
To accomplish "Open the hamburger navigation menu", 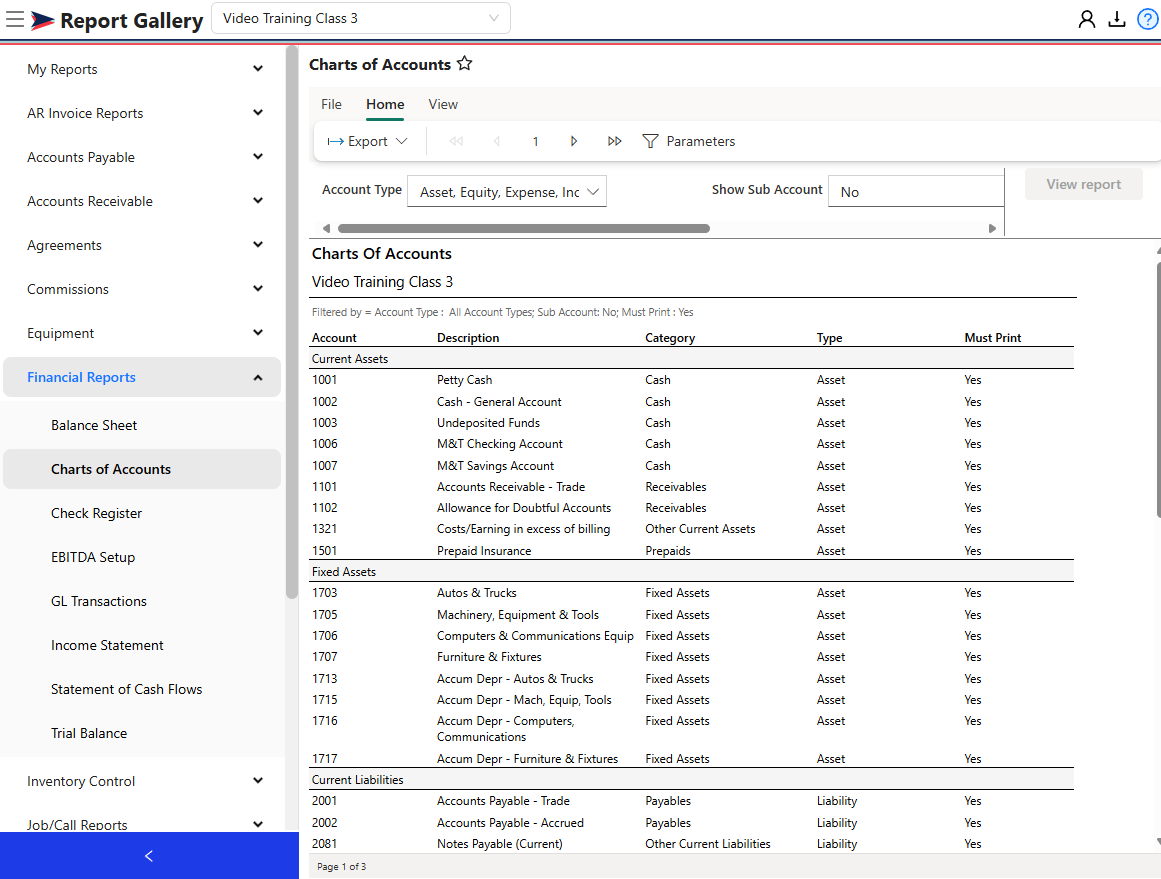I will coord(15,19).
